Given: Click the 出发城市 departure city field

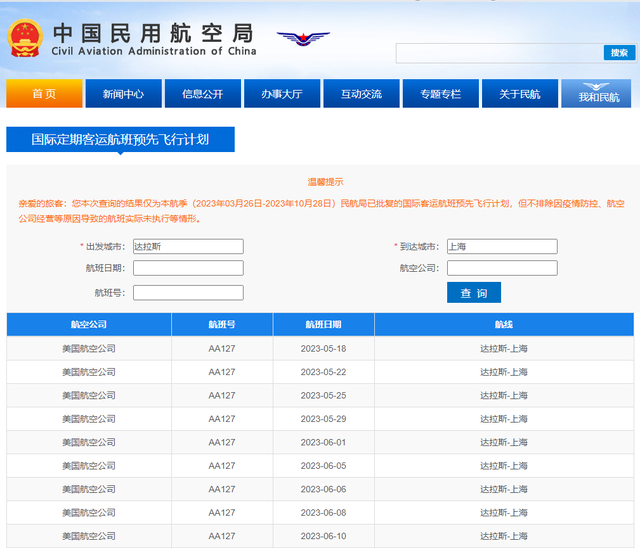Looking at the screenshot, I should coord(188,246).
